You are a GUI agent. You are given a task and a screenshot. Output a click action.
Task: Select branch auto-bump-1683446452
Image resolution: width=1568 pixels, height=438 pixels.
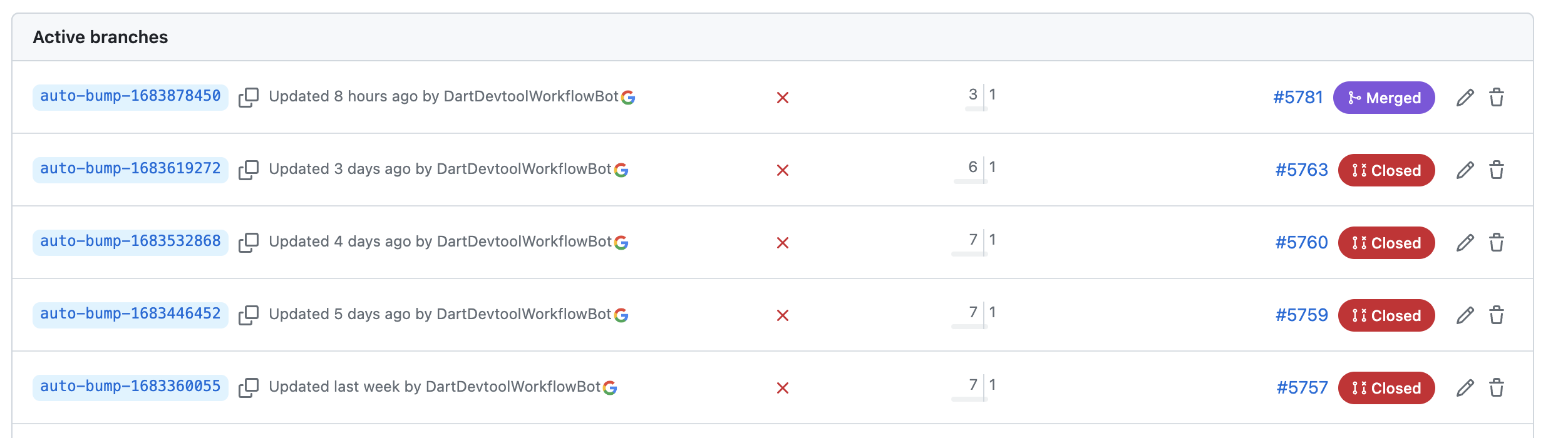pyautogui.click(x=128, y=315)
